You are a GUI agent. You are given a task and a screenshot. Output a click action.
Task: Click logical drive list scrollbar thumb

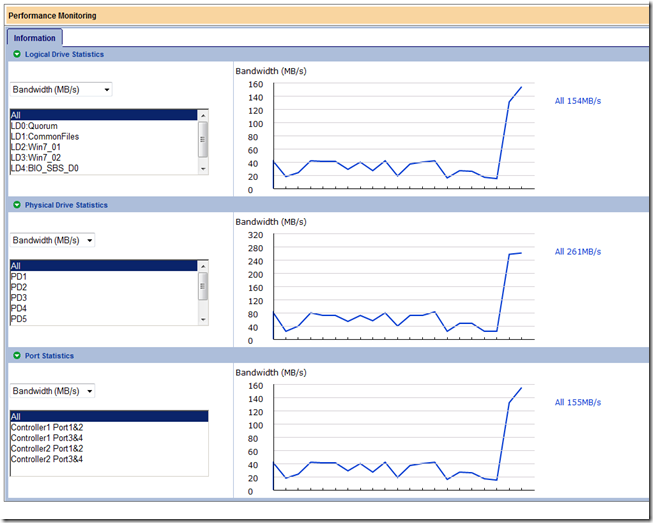click(x=203, y=139)
